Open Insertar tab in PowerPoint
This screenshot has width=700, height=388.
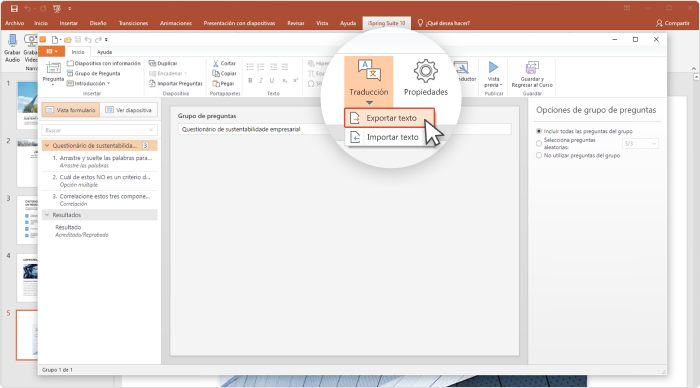(68, 23)
